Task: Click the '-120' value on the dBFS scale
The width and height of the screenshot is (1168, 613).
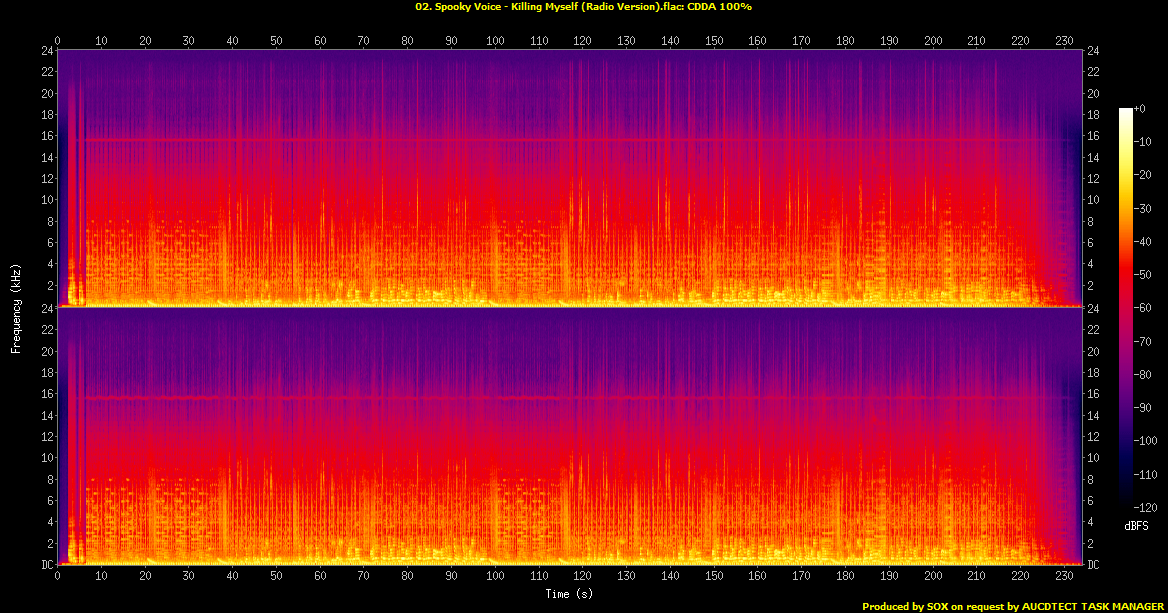Action: [1146, 507]
